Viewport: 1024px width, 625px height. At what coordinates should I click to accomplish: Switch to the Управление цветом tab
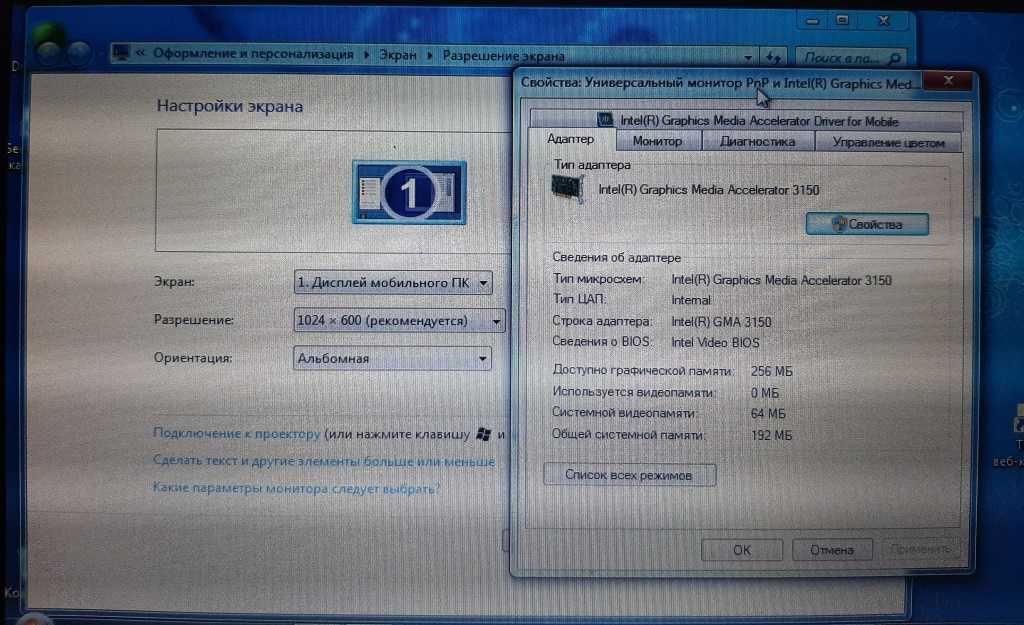click(x=888, y=142)
